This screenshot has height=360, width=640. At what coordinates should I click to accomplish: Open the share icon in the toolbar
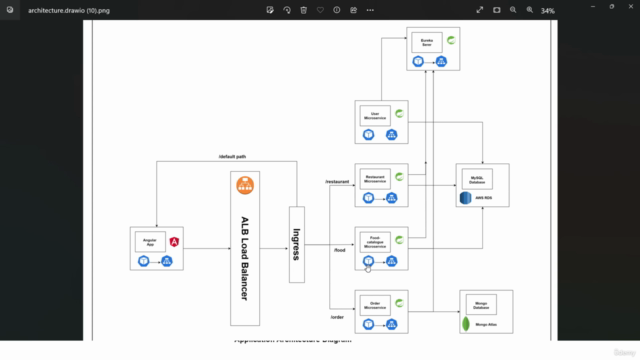coord(353,10)
